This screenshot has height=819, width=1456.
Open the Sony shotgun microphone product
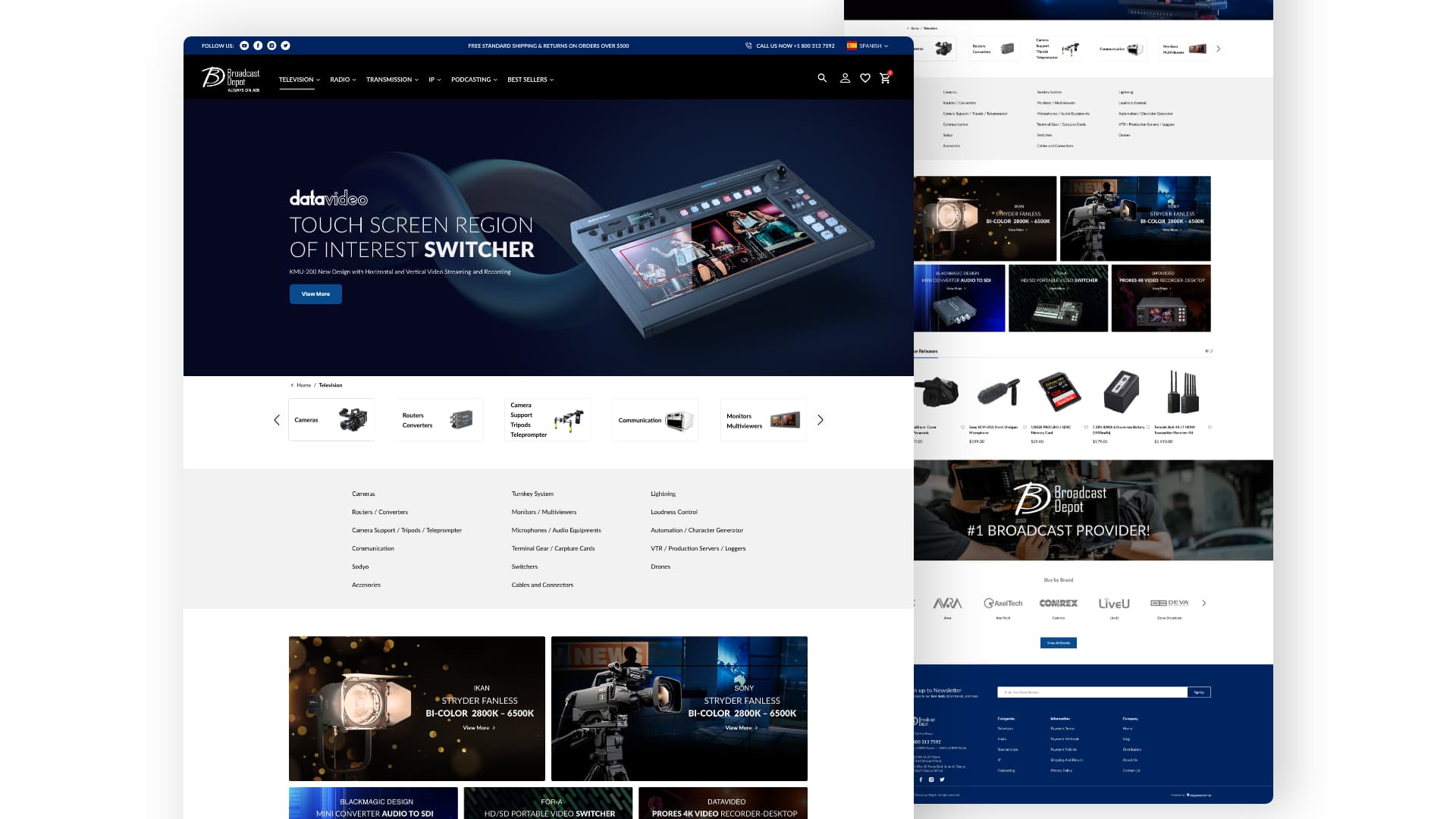(998, 392)
